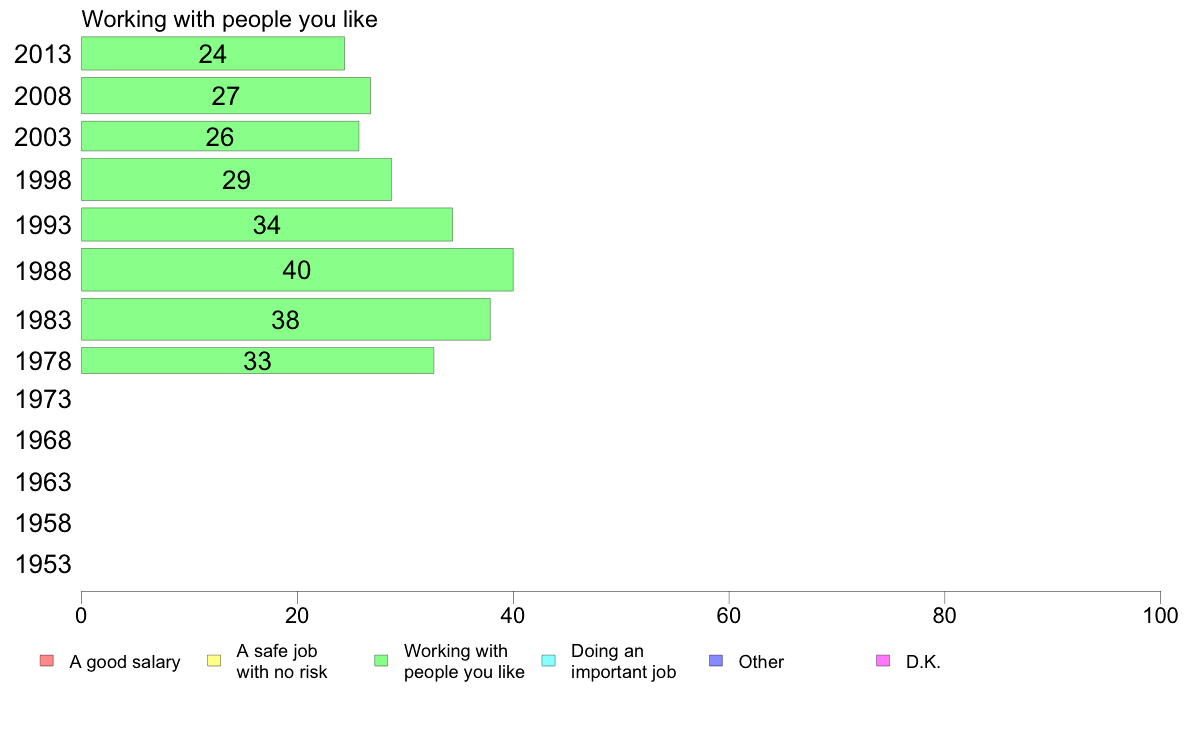Click the magenta D.K. legend swatch
The height and width of the screenshot is (736, 1188).
[x=883, y=661]
